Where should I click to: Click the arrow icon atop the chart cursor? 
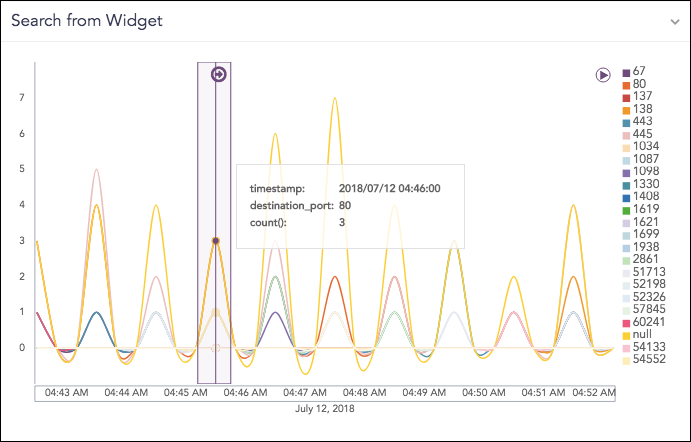[219, 74]
